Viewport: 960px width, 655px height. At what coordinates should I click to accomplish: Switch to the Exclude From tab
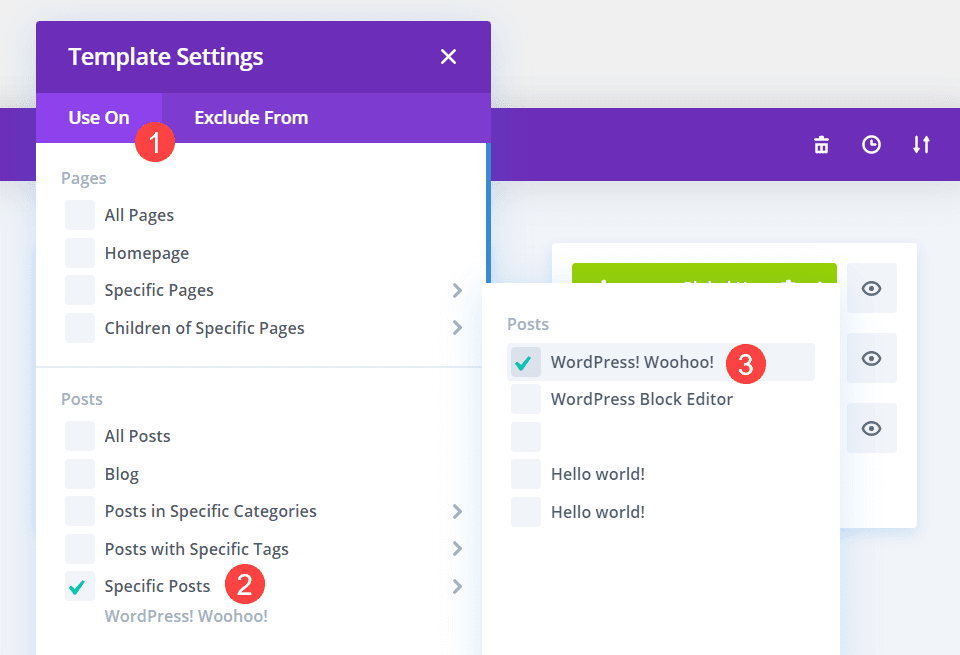coord(251,117)
